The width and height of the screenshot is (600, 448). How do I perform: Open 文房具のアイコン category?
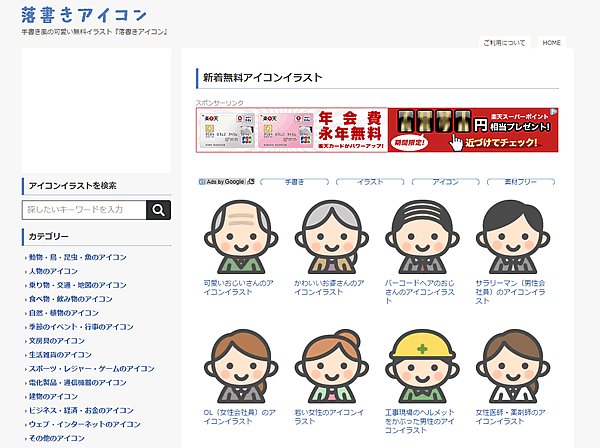click(x=57, y=341)
